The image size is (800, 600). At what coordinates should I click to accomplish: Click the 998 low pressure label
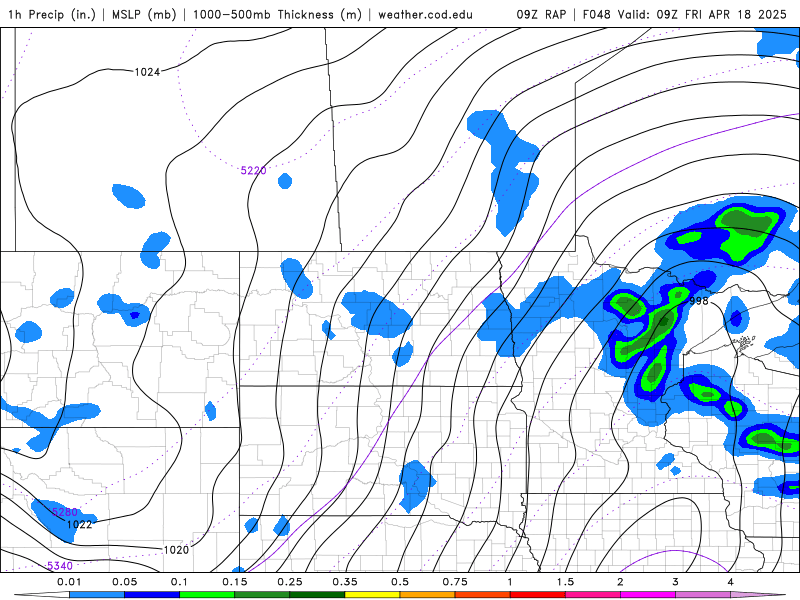699,301
